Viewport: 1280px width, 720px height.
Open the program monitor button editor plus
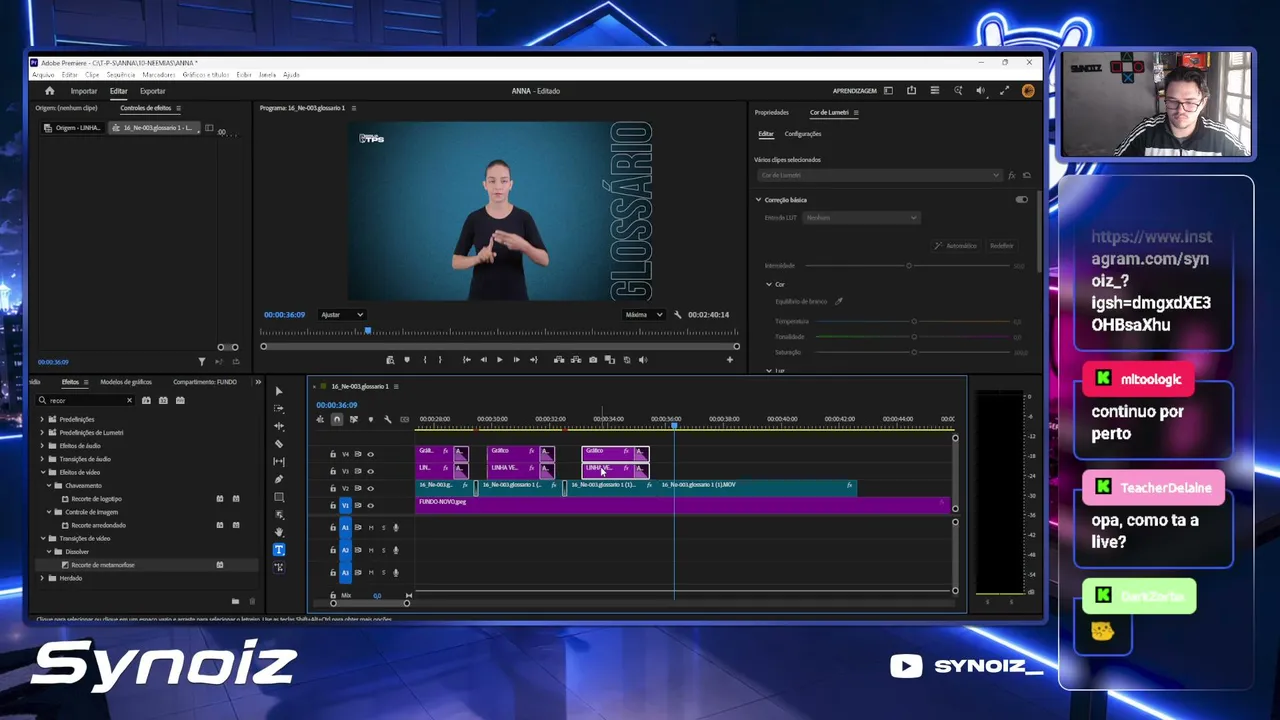(730, 360)
